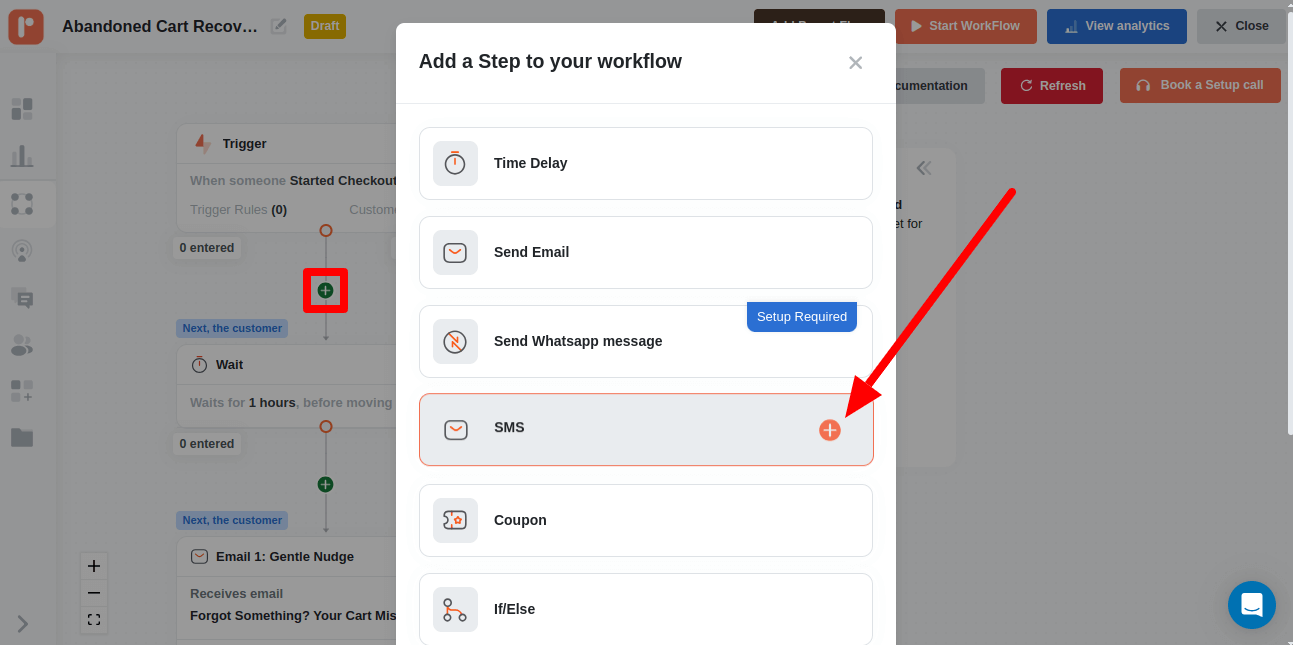Viewport: 1293px width, 645px height.
Task: Open View analytics
Action: pos(1117,26)
